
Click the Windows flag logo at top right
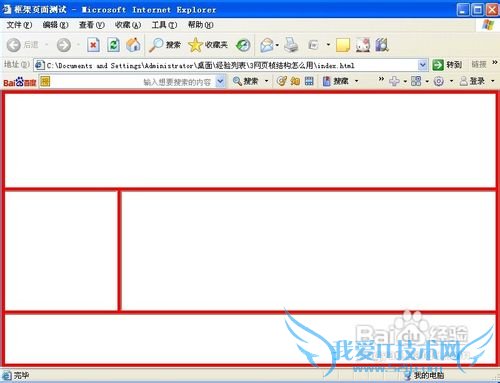click(488, 25)
